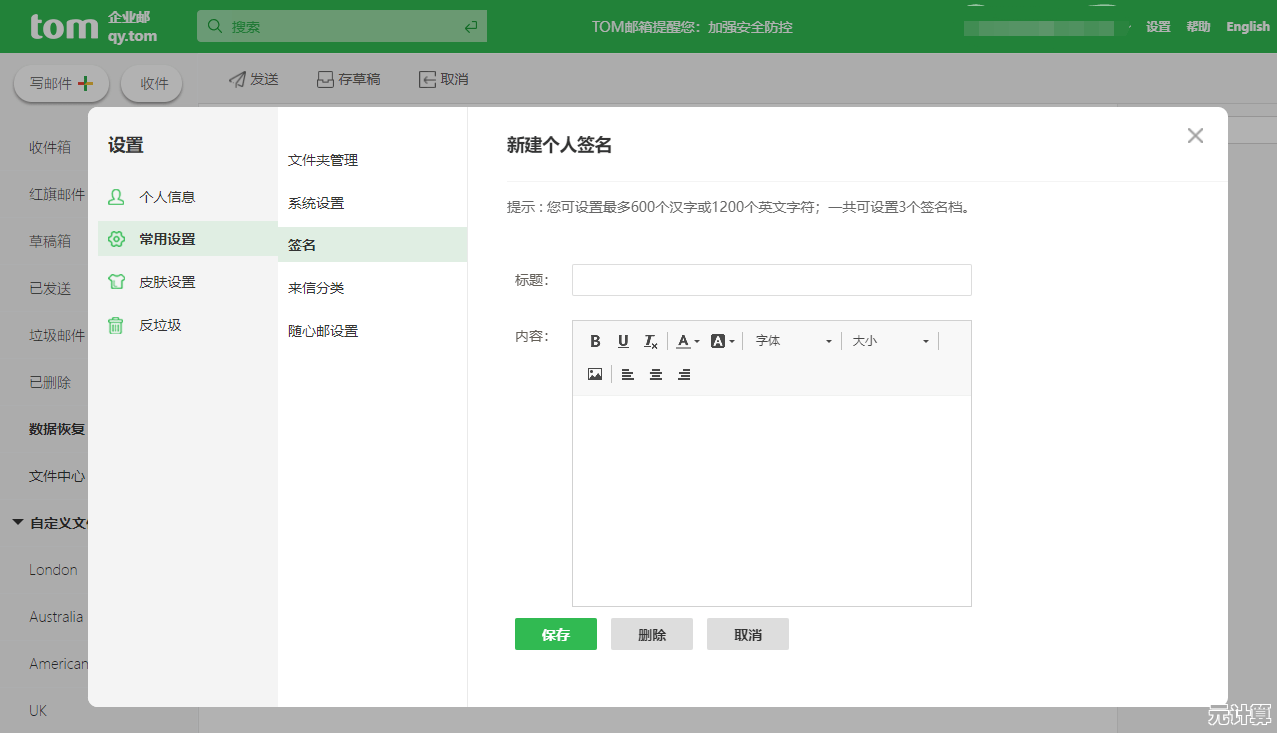1277x733 pixels.
Task: Click the 个人信息 person icon in settings sidebar
Action: 117,196
